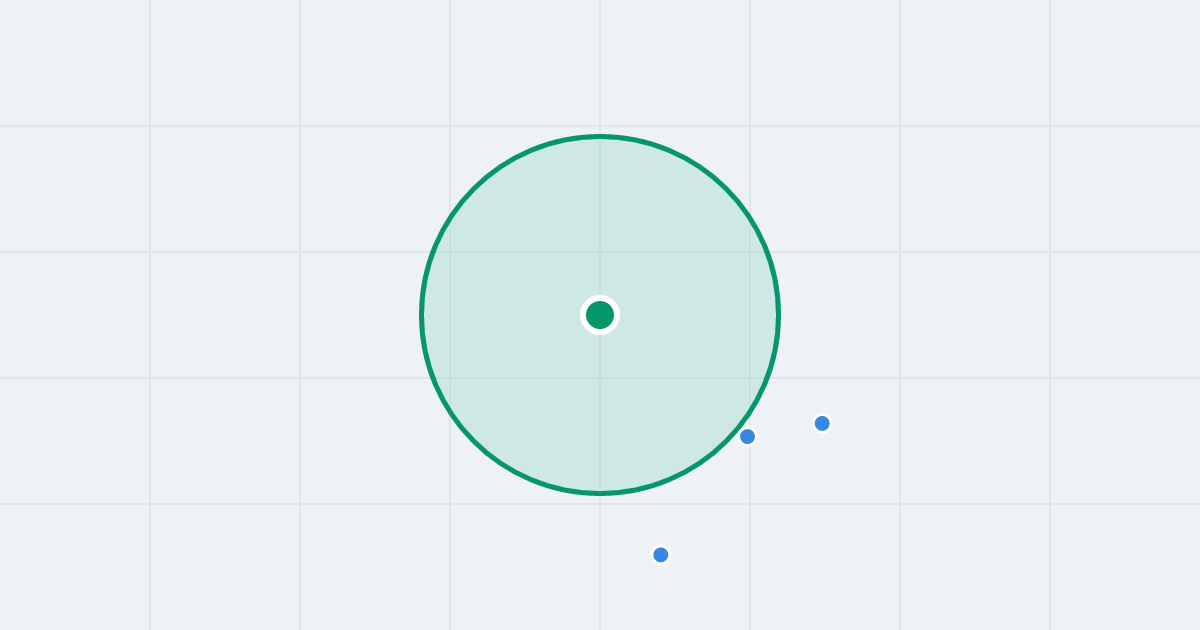Click the lower-left grid intersection nearest the canvas corner

click(x=150, y=504)
